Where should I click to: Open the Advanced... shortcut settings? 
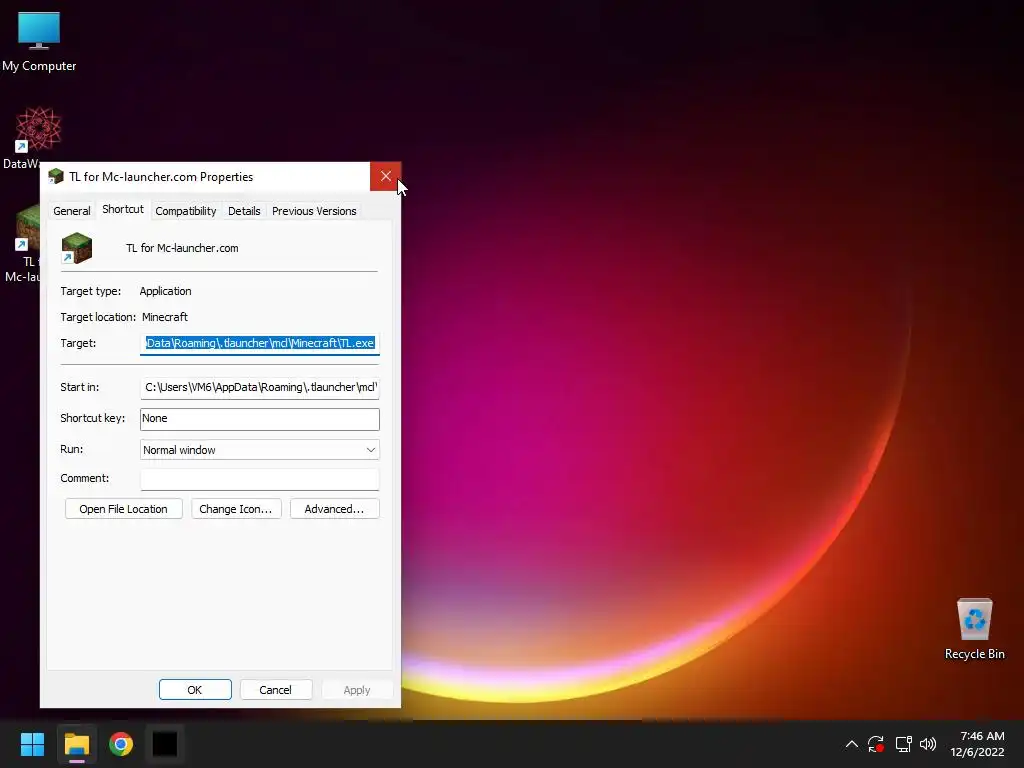(x=334, y=509)
